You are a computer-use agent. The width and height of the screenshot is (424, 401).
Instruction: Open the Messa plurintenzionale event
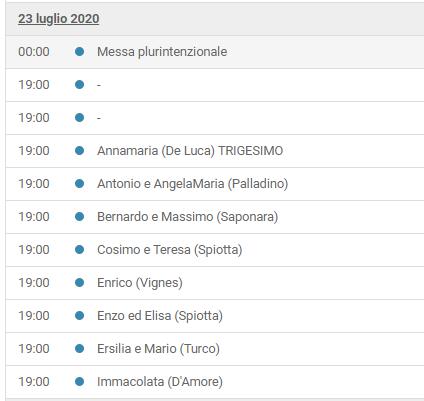162,52
